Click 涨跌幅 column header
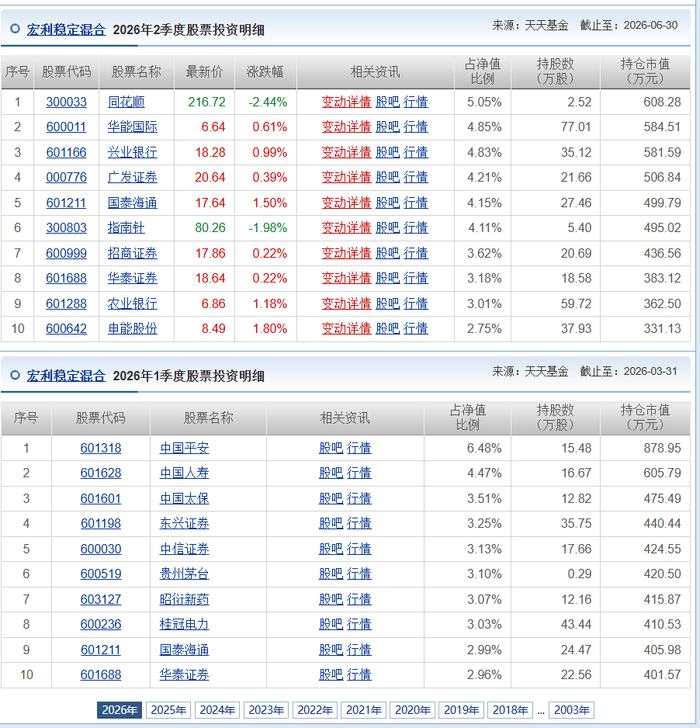 265,72
